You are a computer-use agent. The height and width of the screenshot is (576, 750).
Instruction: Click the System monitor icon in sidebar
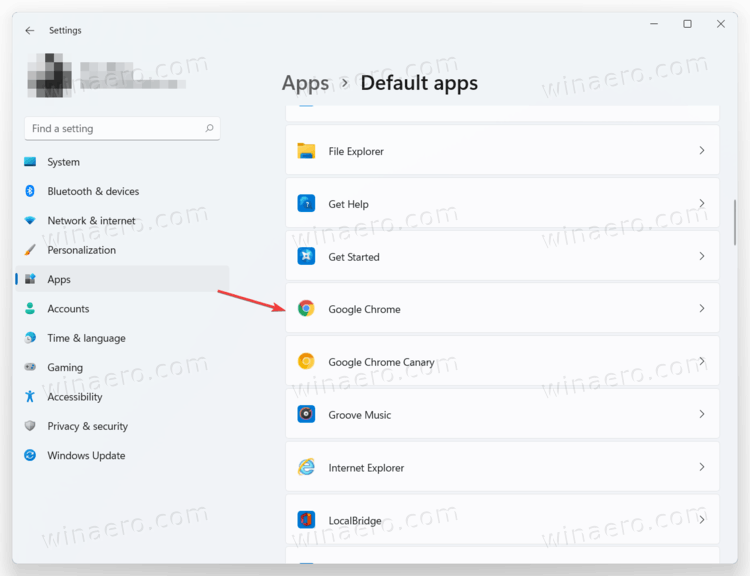(x=30, y=162)
